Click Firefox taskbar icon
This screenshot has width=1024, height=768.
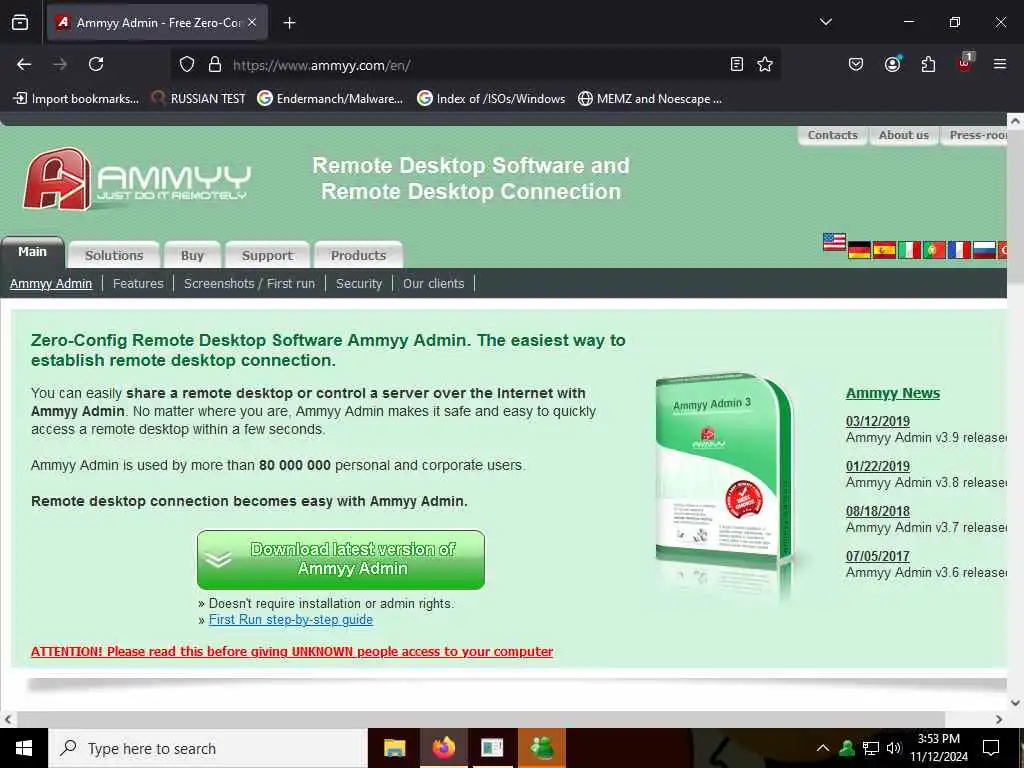point(443,748)
